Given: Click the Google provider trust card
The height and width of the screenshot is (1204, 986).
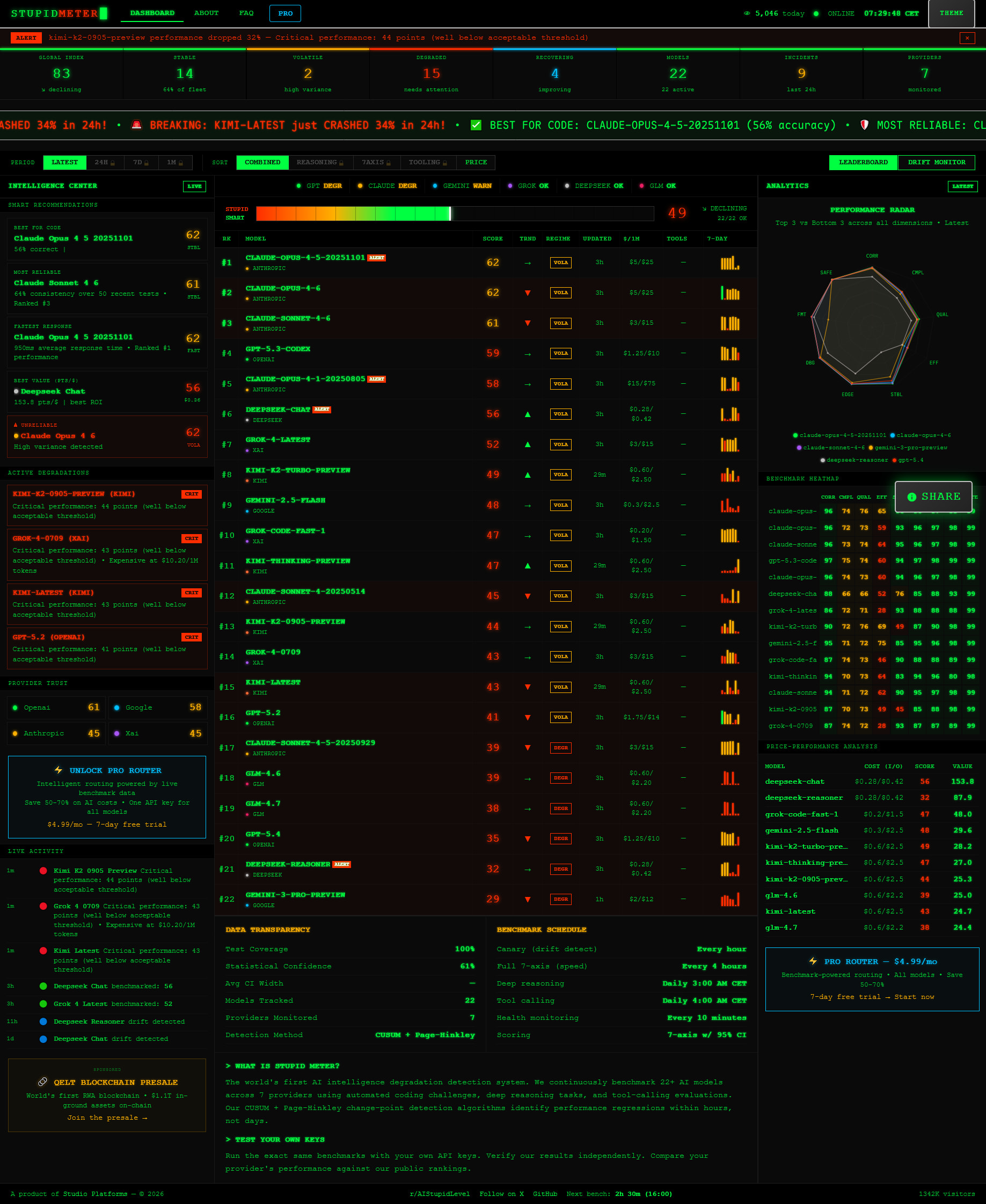Looking at the screenshot, I should 157,707.
